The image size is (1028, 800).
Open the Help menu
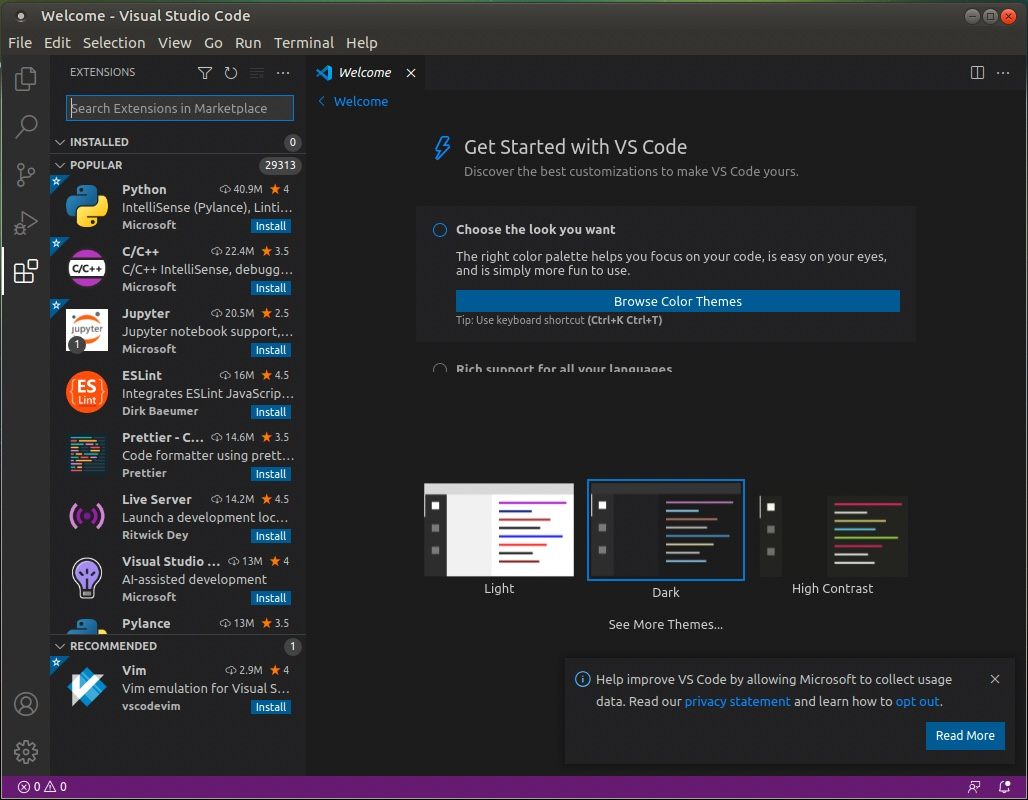tap(361, 43)
